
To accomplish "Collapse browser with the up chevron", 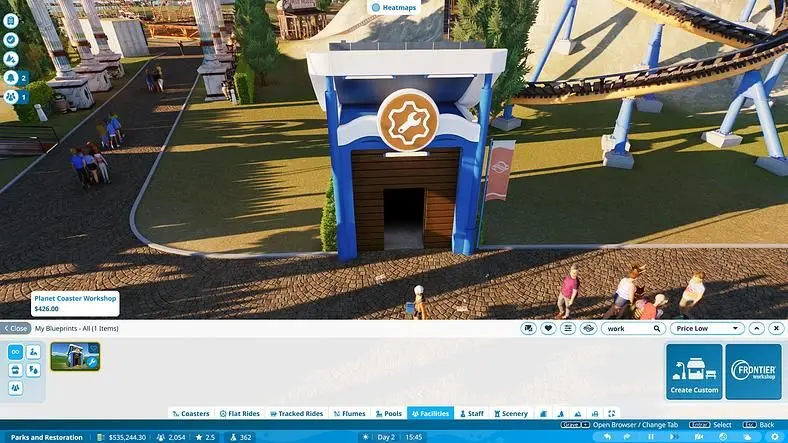I will (x=756, y=328).
